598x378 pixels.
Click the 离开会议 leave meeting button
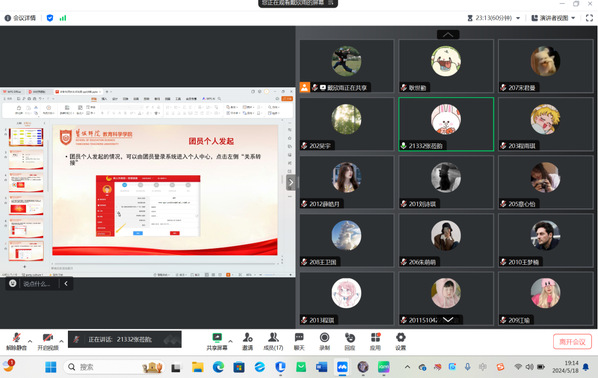(x=572, y=341)
